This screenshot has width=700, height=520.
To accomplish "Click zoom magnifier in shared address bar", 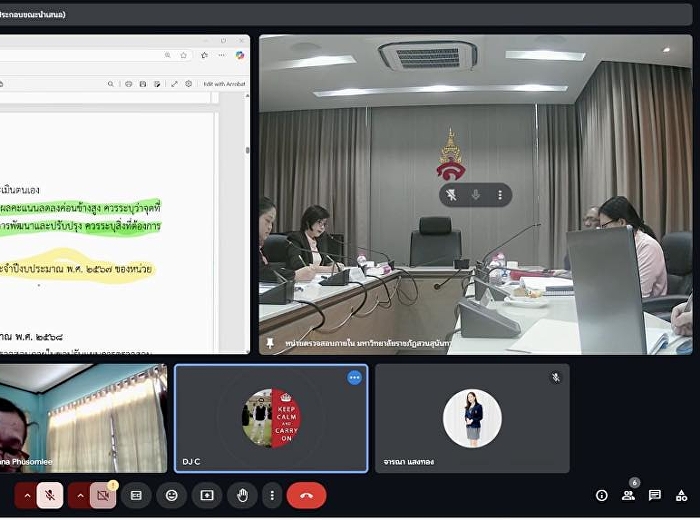I will click(x=168, y=55).
